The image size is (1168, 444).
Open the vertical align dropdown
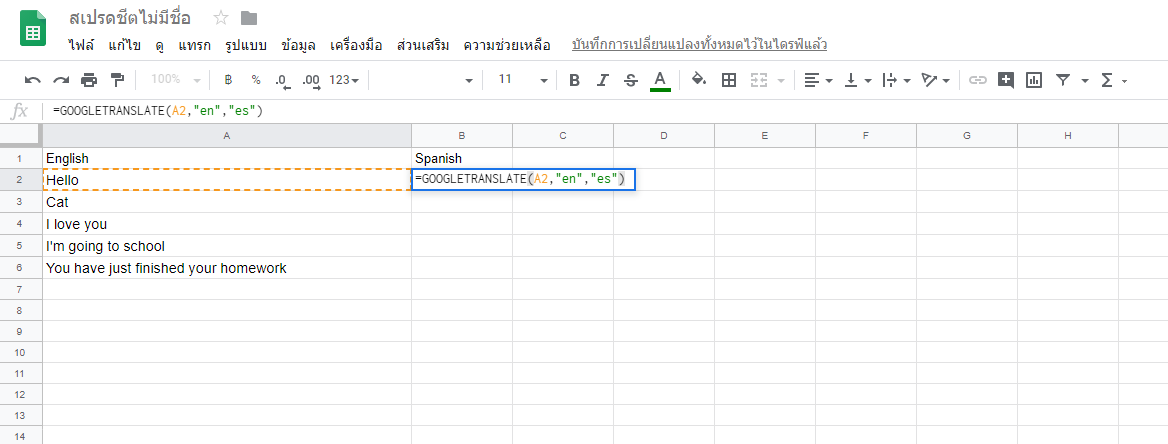[x=857, y=80]
